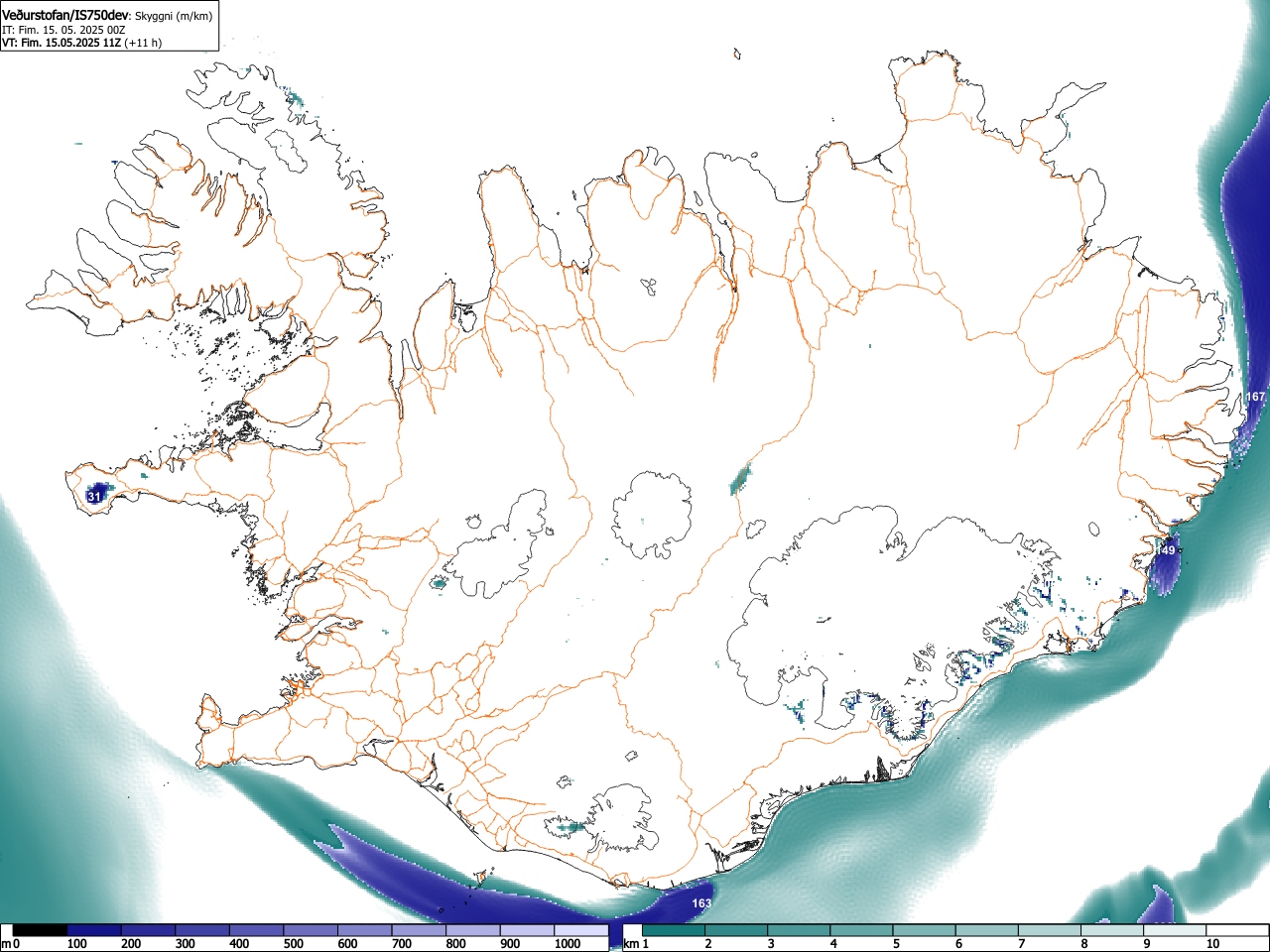The height and width of the screenshot is (952, 1270).
Task: Pick the 6–7 km legend swatch
Action: click(986, 929)
